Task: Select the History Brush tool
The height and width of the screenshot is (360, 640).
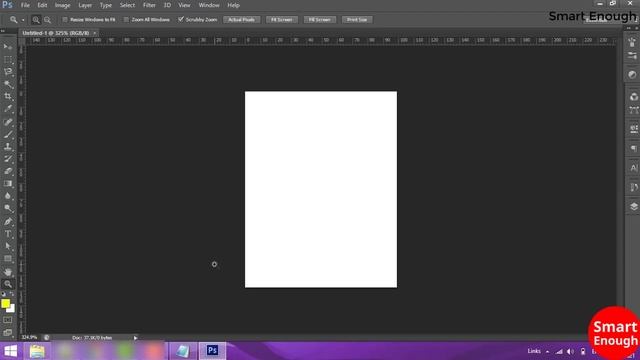Action: coord(8,159)
